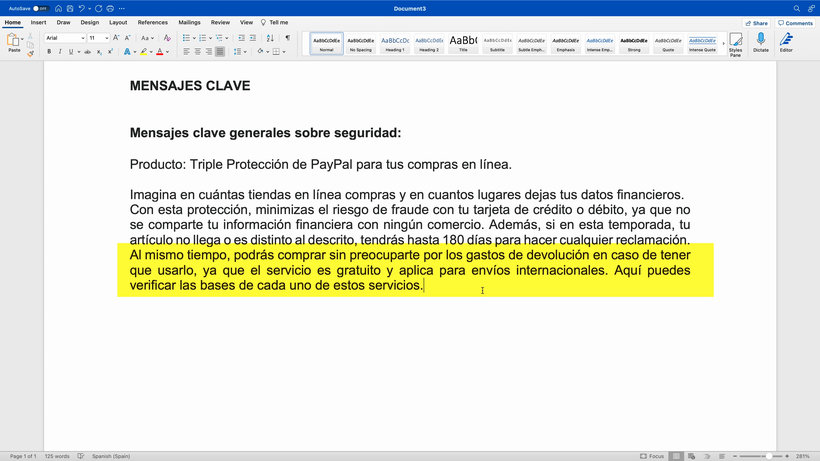Increase the font size

[x=116, y=38]
